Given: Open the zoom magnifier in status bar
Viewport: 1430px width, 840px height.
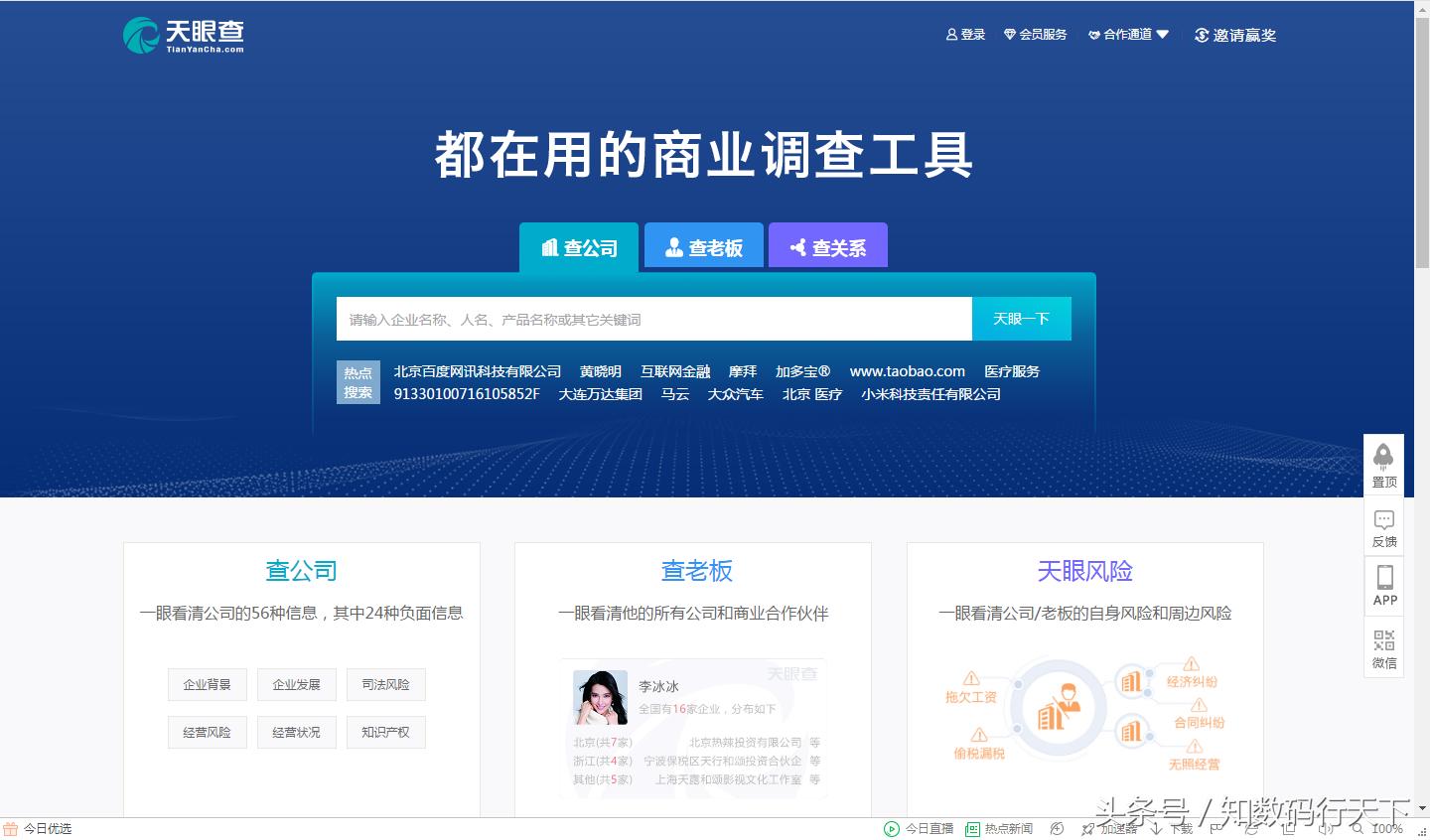Looking at the screenshot, I should (1355, 829).
